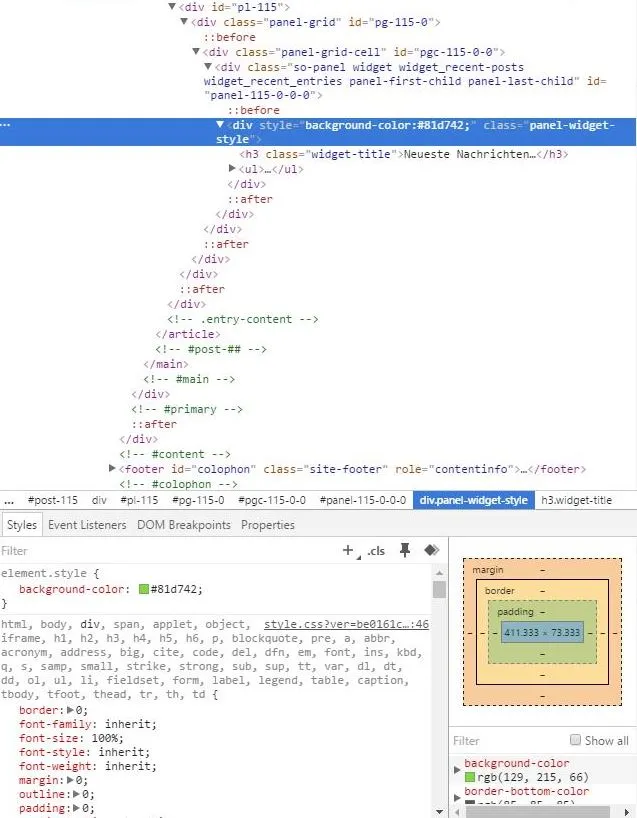
Task: Select the #content comment row
Action: click(175, 454)
